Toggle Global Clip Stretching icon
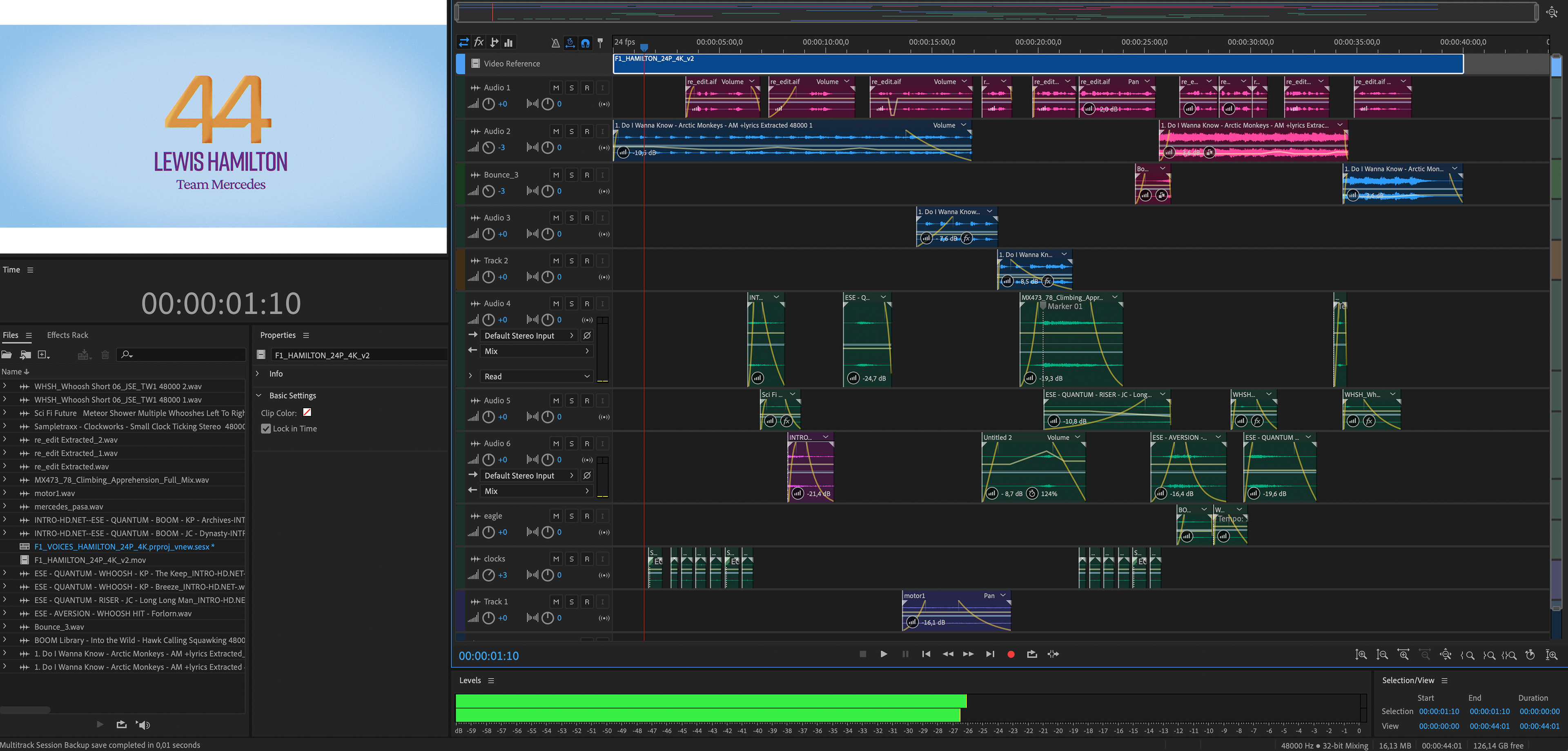 pos(570,42)
